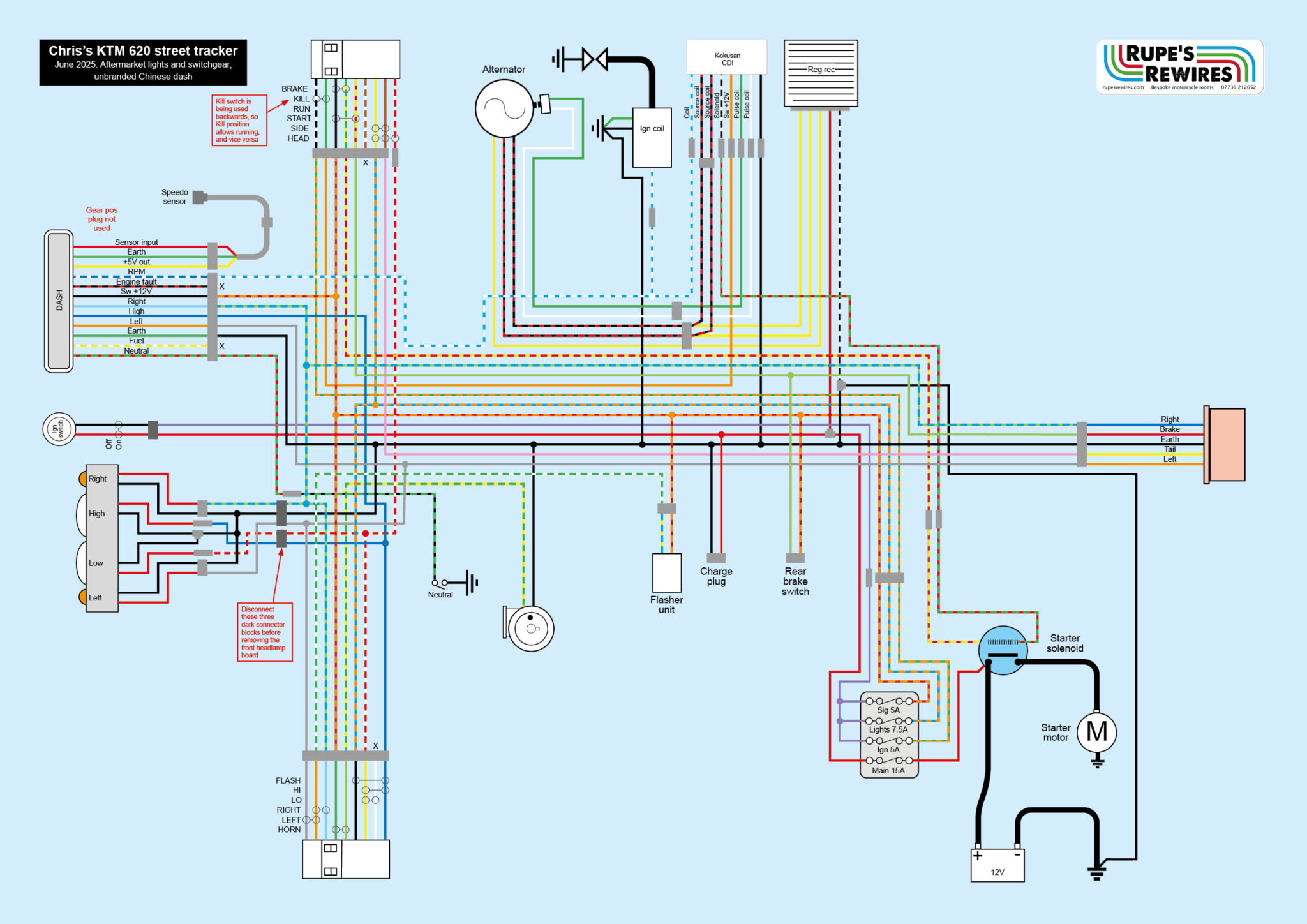Image resolution: width=1307 pixels, height=924 pixels.
Task: Click the Alternator circle symbol
Action: click(504, 108)
